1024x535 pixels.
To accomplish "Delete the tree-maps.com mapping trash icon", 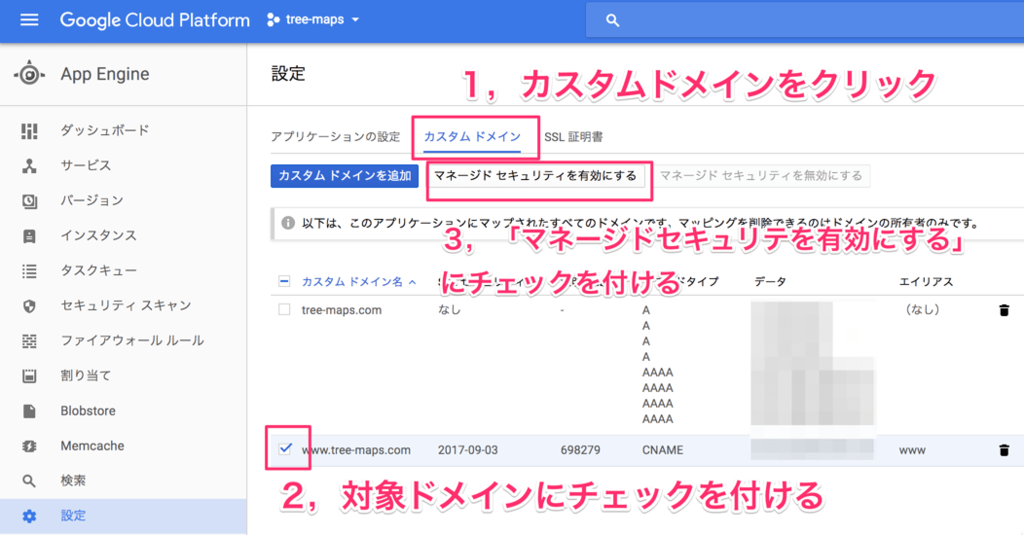I will pos(1004,310).
